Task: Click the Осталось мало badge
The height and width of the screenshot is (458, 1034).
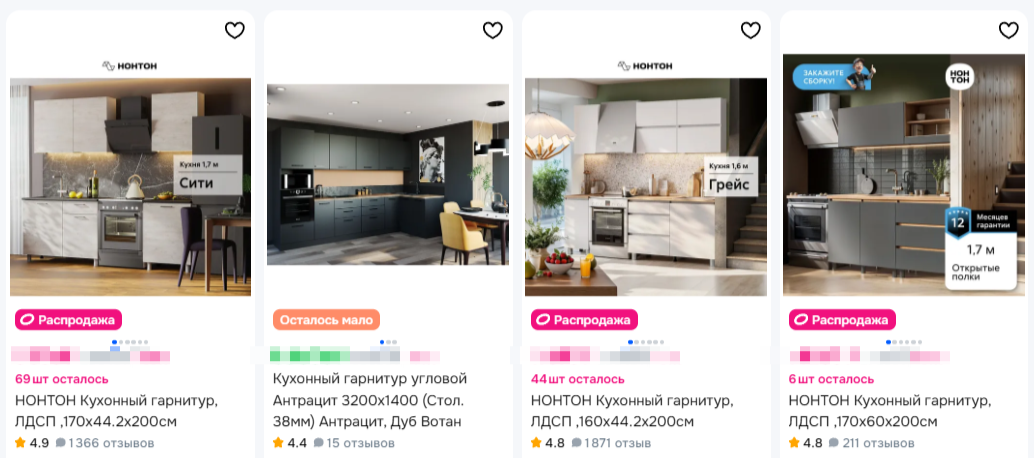Action: 326,320
